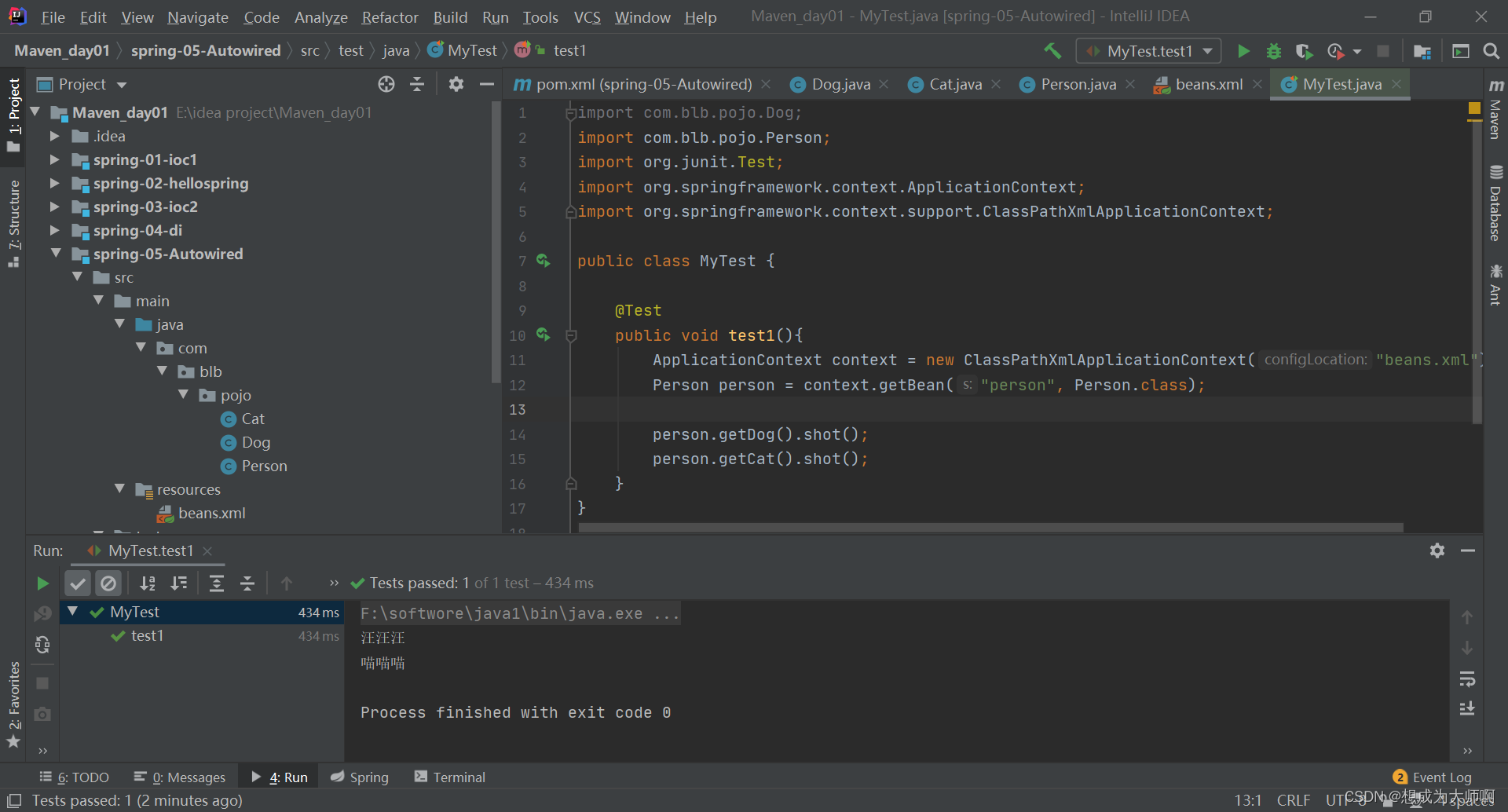Open 6: TODO tool window
The width and height of the screenshot is (1508, 812).
75,777
